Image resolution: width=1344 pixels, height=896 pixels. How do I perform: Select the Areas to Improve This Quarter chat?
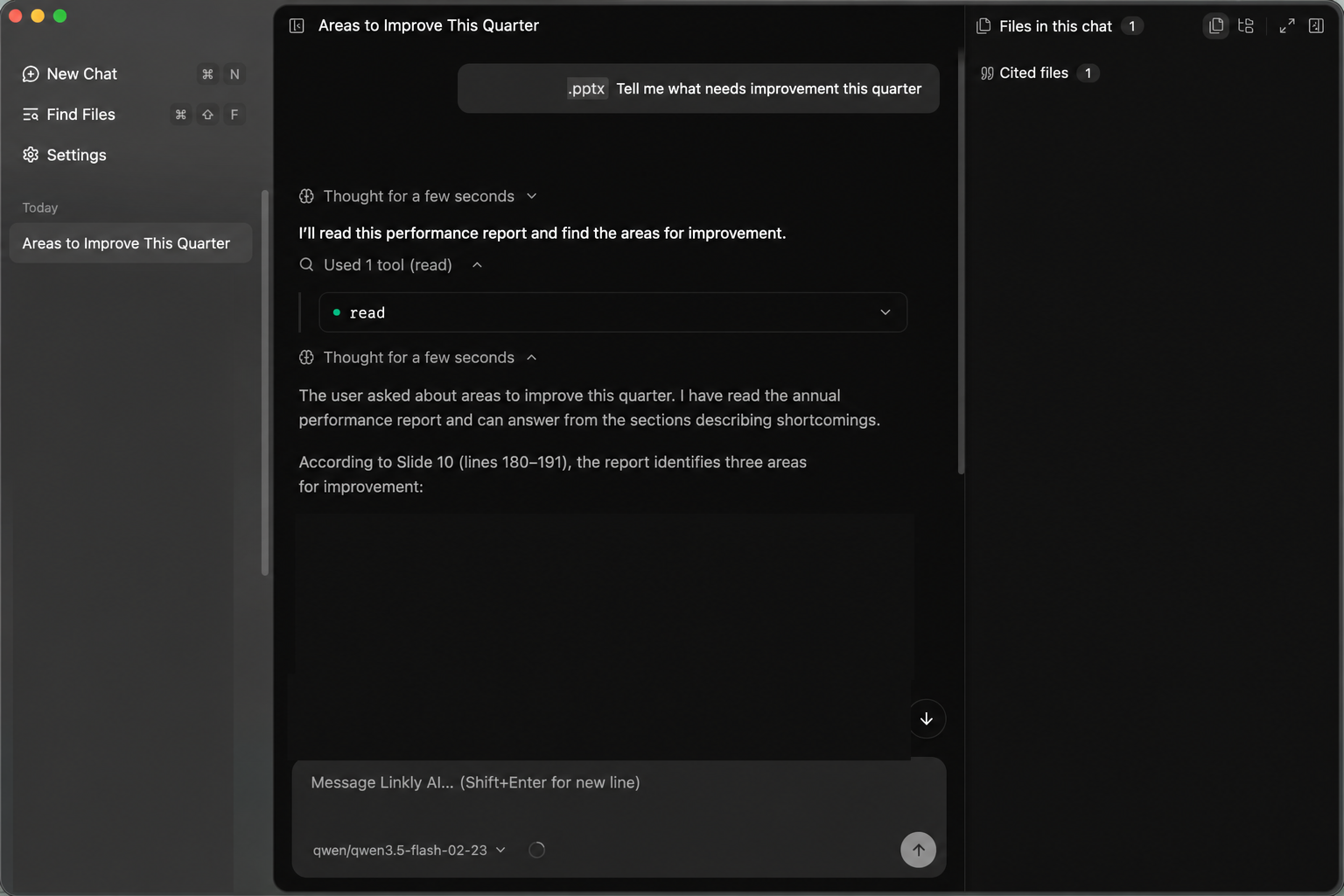130,243
